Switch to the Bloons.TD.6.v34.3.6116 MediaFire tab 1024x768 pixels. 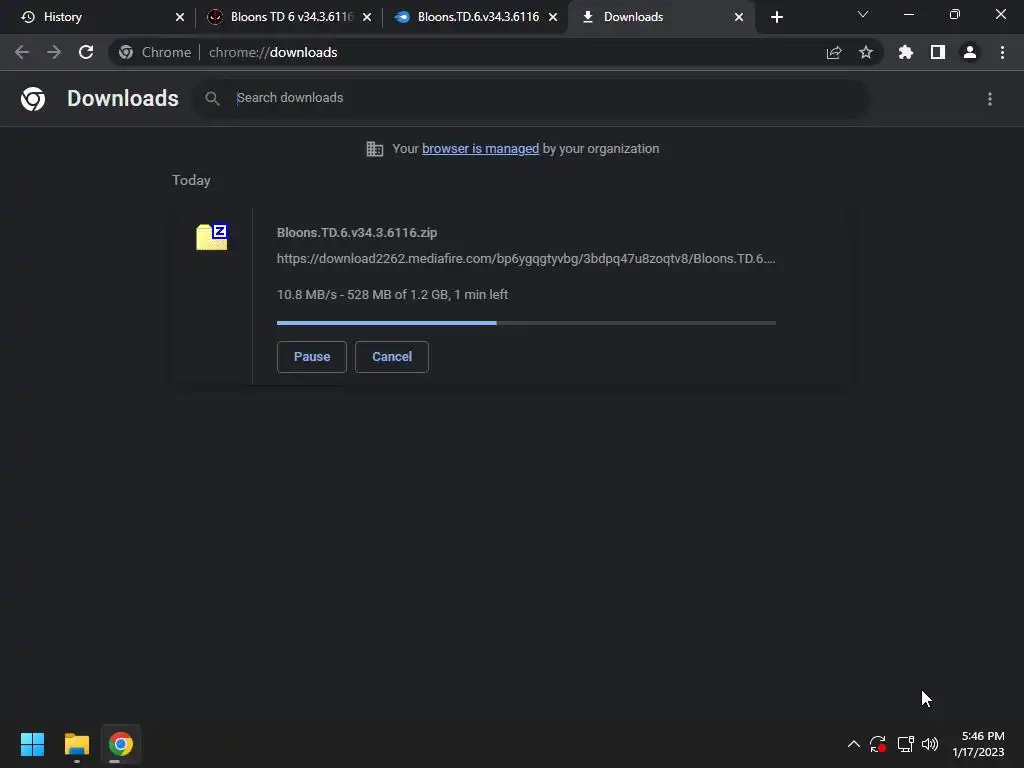477,17
